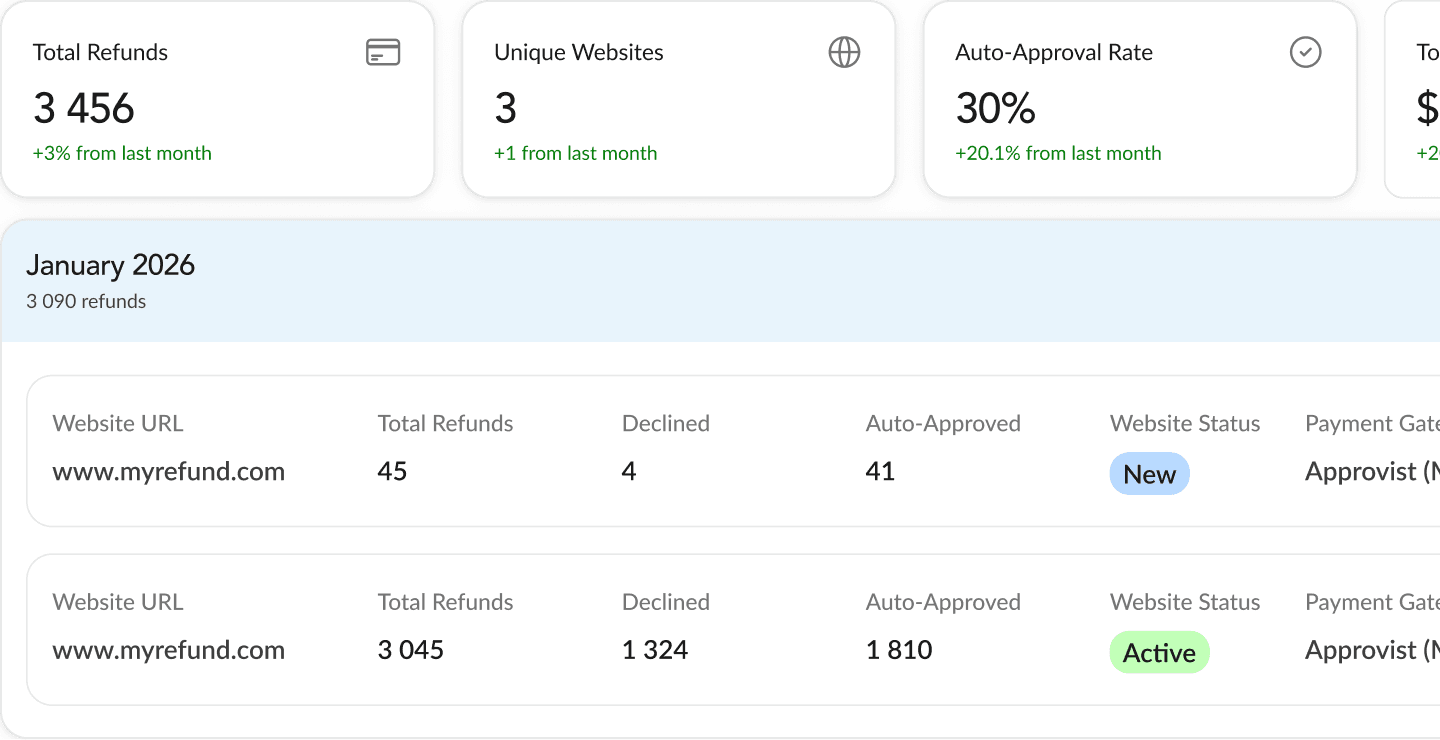
Task: Click the Total Refunds value 3 045
Action: point(411,651)
